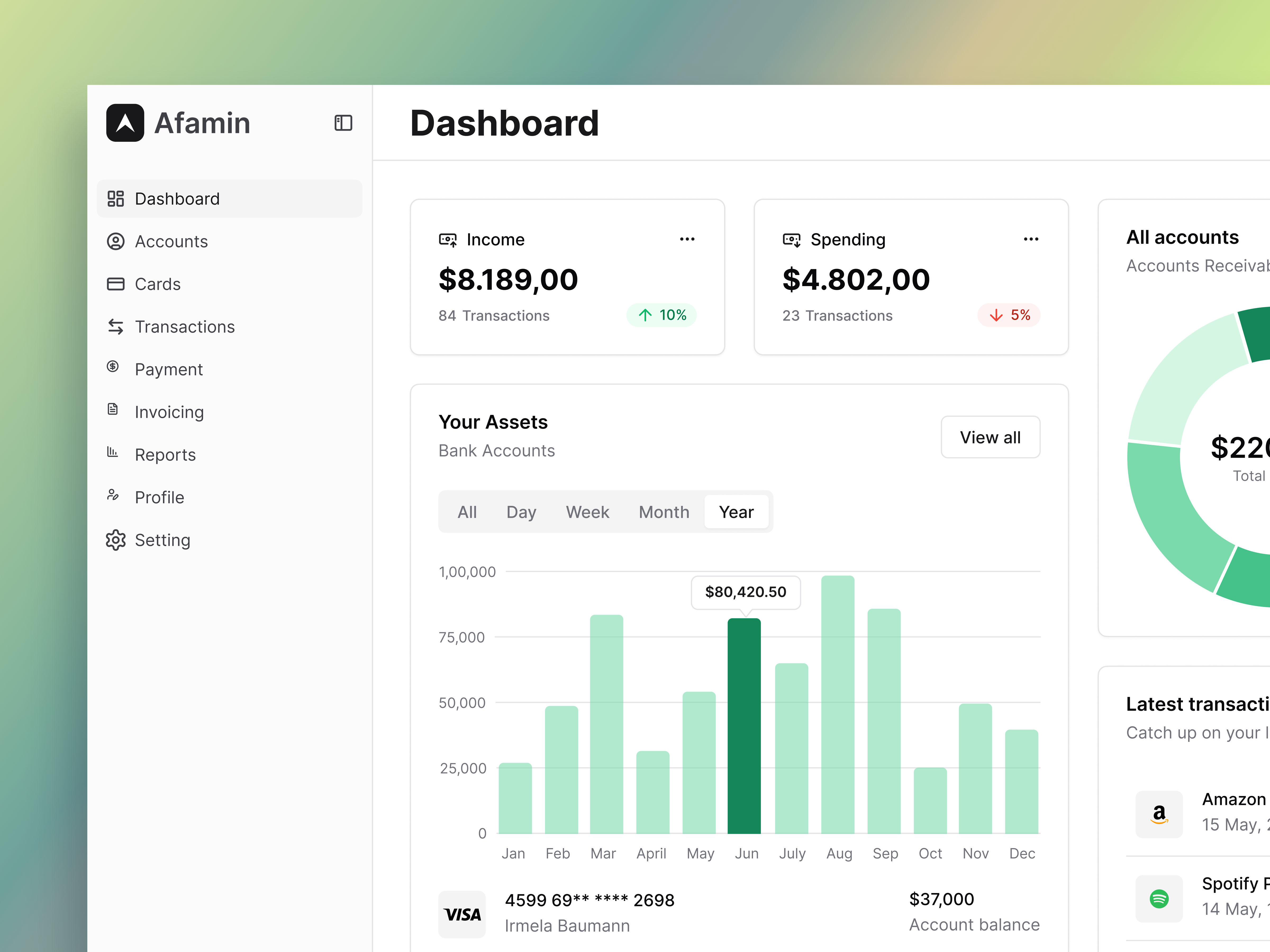Viewport: 1270px width, 952px height.
Task: Open the Invoicing section
Action: pos(230,412)
